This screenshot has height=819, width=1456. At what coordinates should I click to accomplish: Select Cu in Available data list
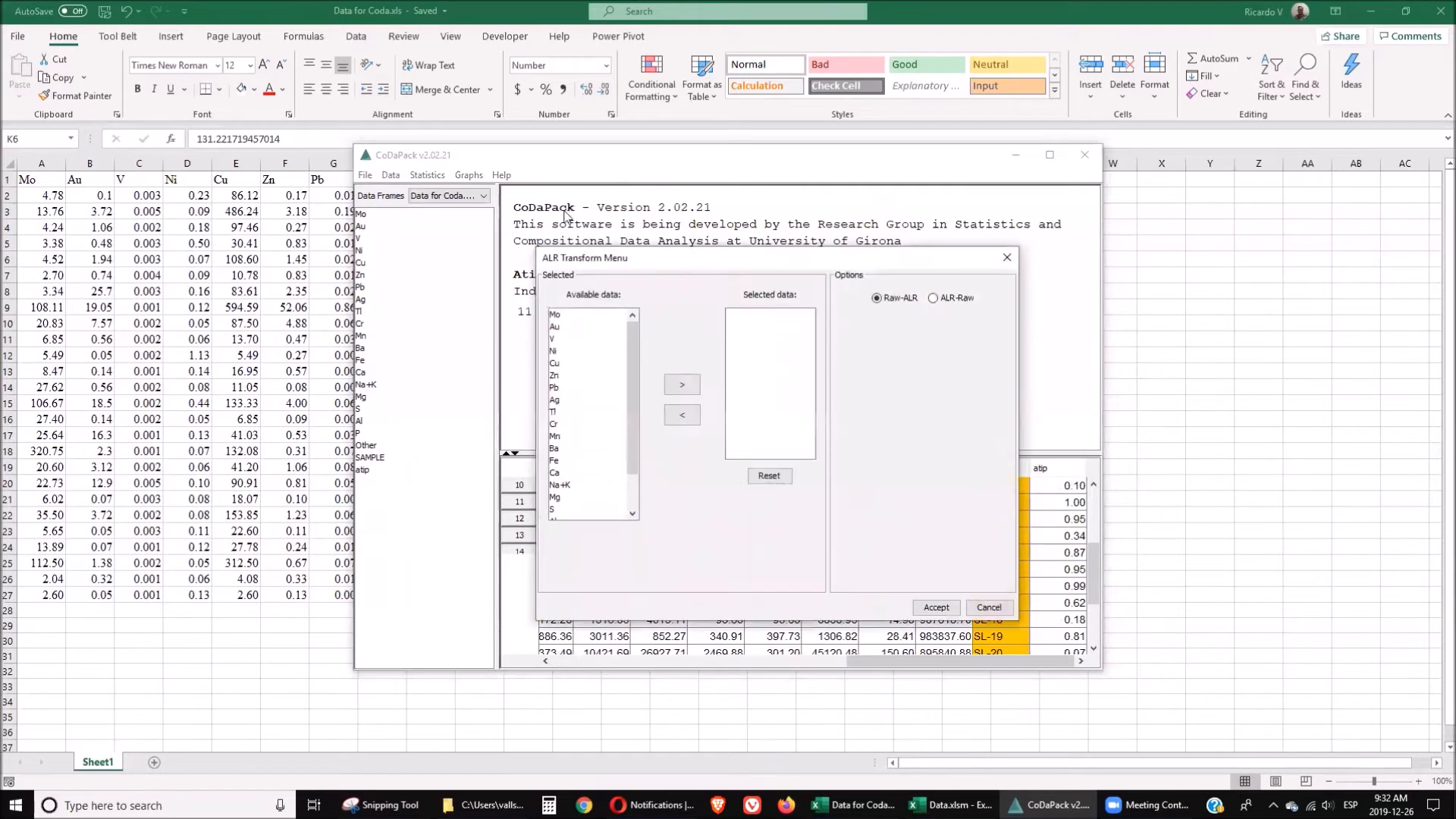pyautogui.click(x=554, y=363)
